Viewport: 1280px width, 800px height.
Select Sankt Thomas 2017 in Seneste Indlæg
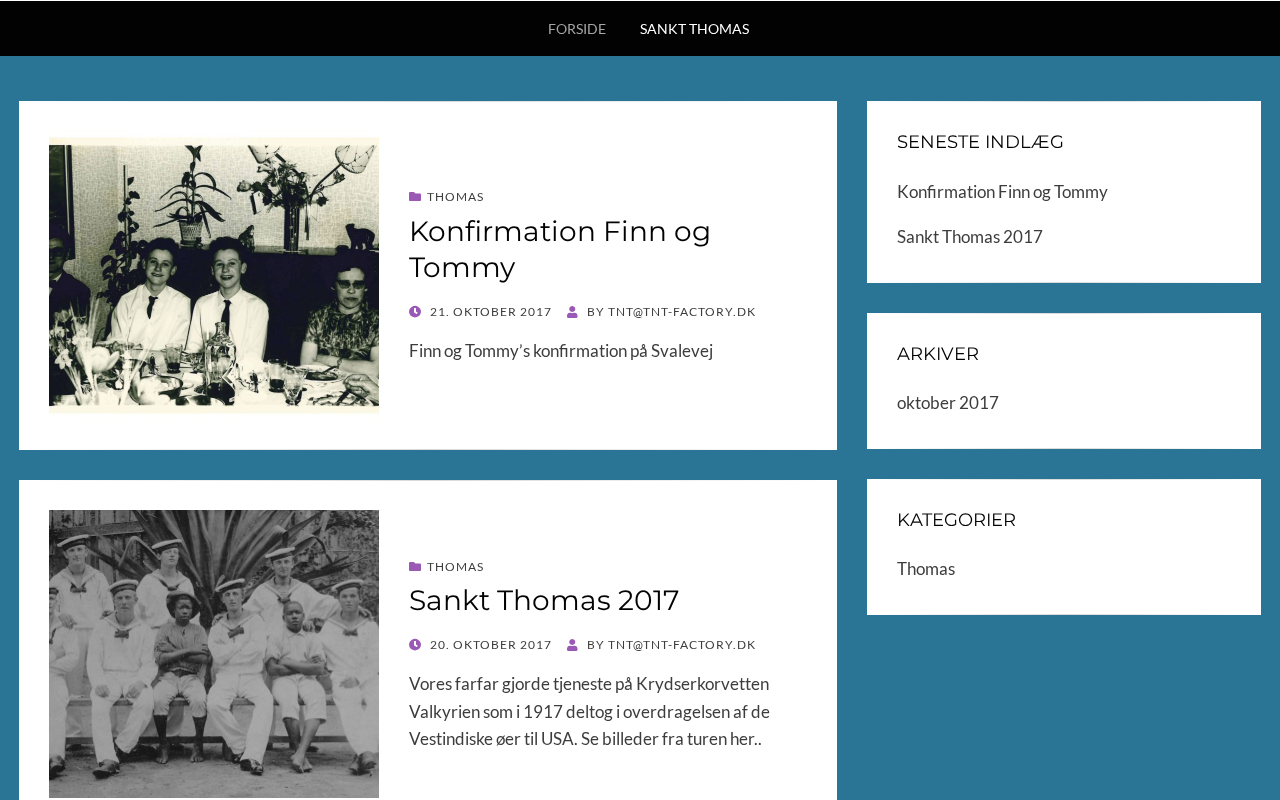point(970,237)
